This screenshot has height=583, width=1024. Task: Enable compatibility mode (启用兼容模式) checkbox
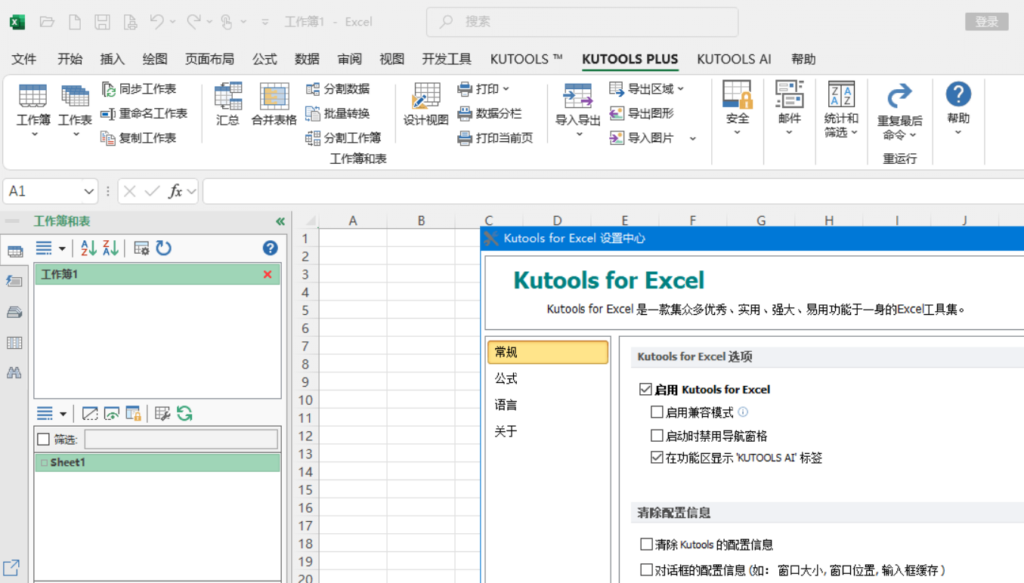(x=657, y=412)
